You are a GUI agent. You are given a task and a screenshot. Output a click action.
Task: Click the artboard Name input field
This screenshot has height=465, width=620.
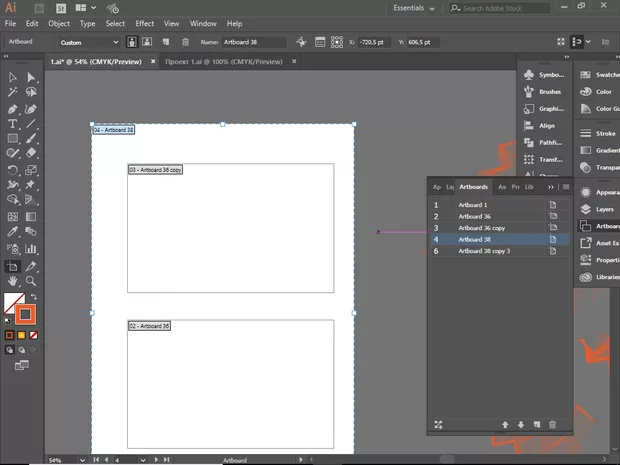[254, 42]
